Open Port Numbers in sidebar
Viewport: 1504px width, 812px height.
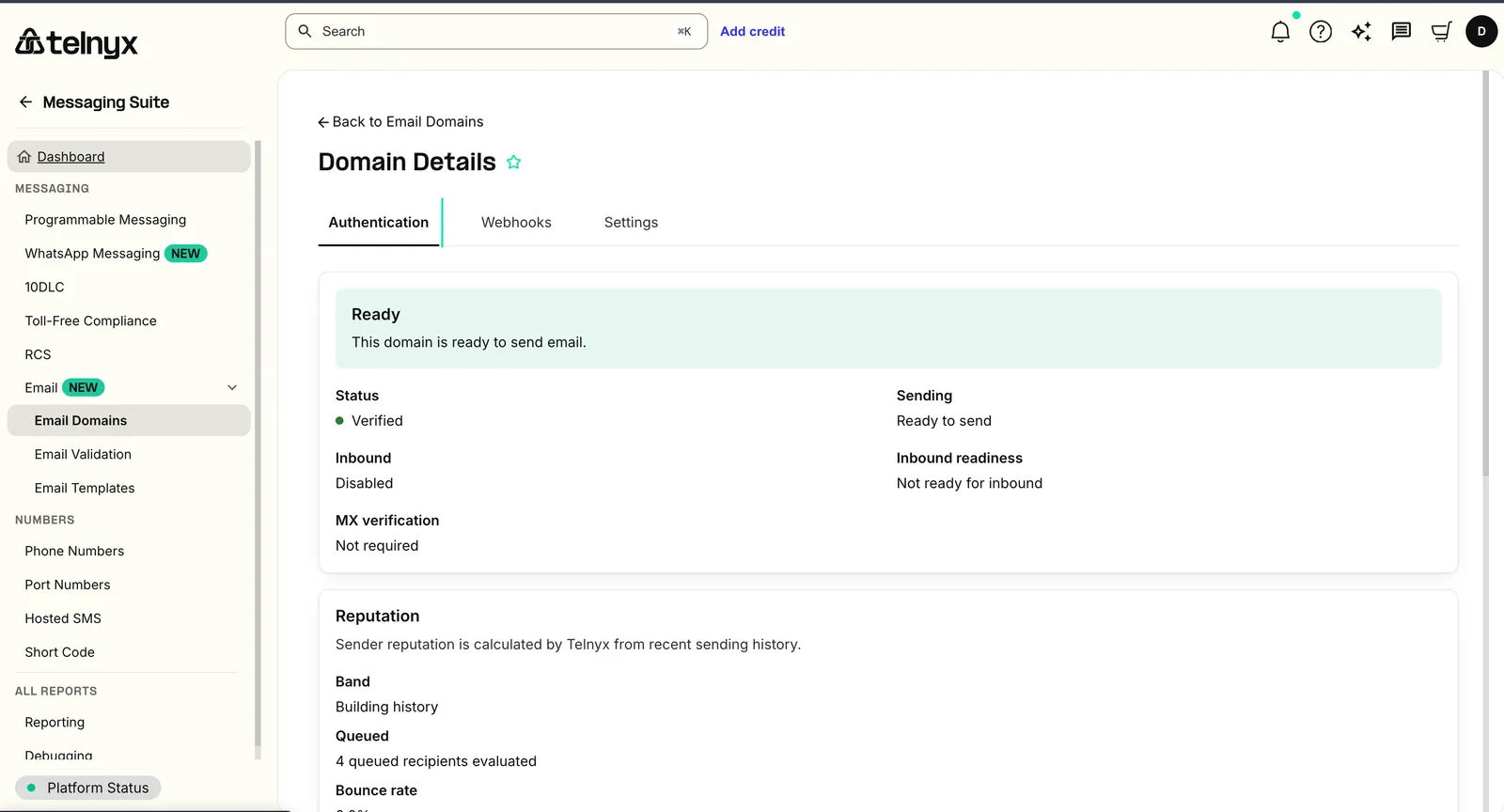coord(68,586)
